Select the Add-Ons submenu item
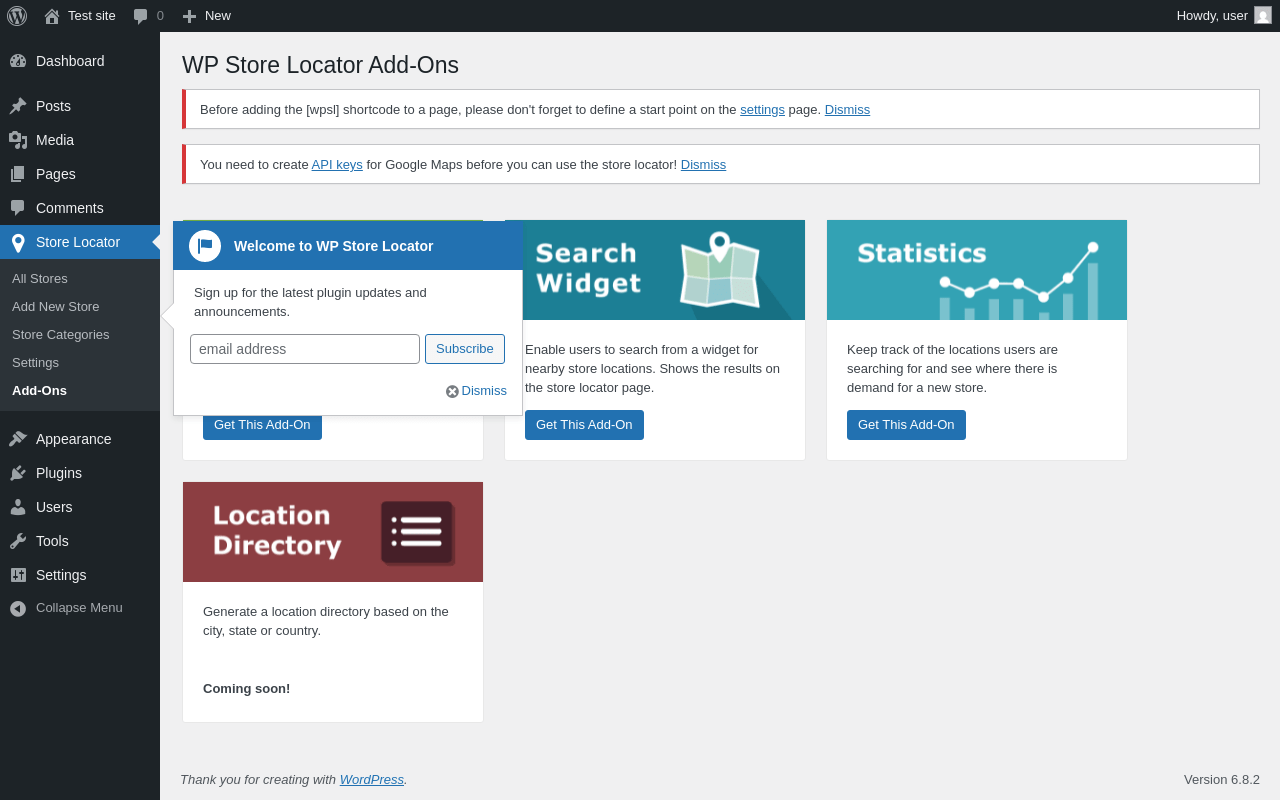 point(39,391)
